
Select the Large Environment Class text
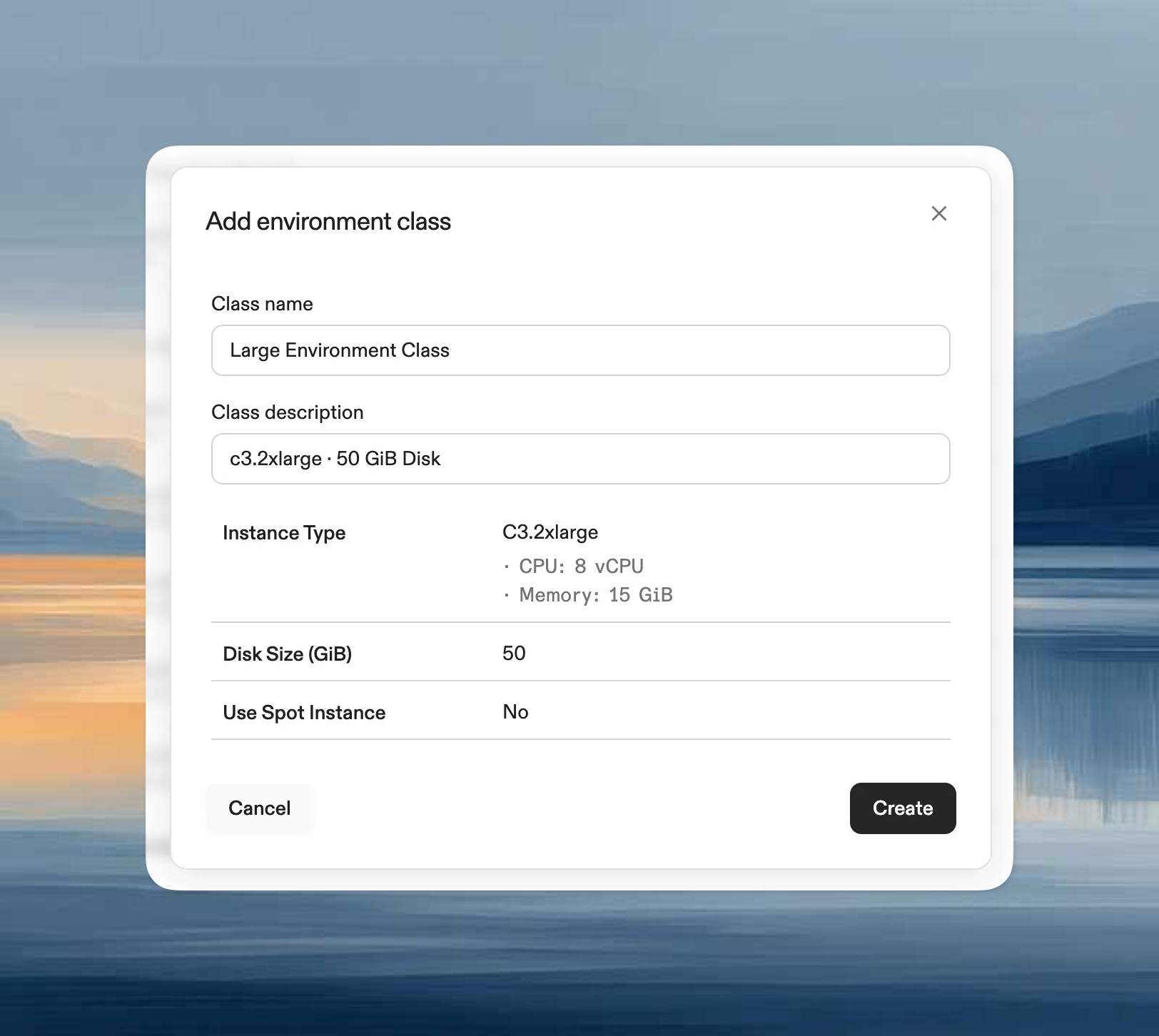pos(339,350)
